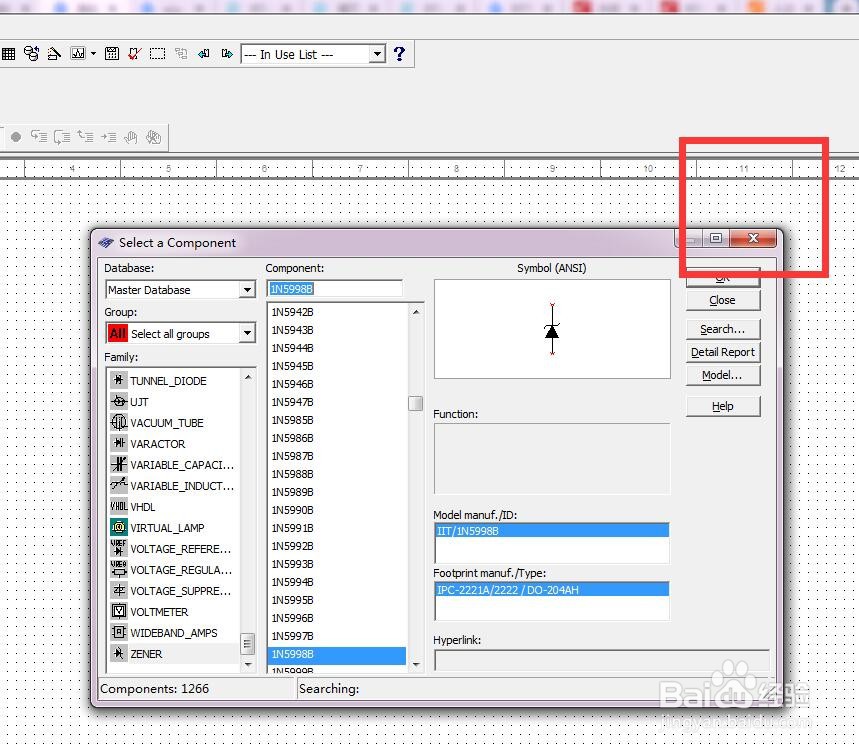
Task: Open the Group Select all groups dropdown
Action: [248, 333]
